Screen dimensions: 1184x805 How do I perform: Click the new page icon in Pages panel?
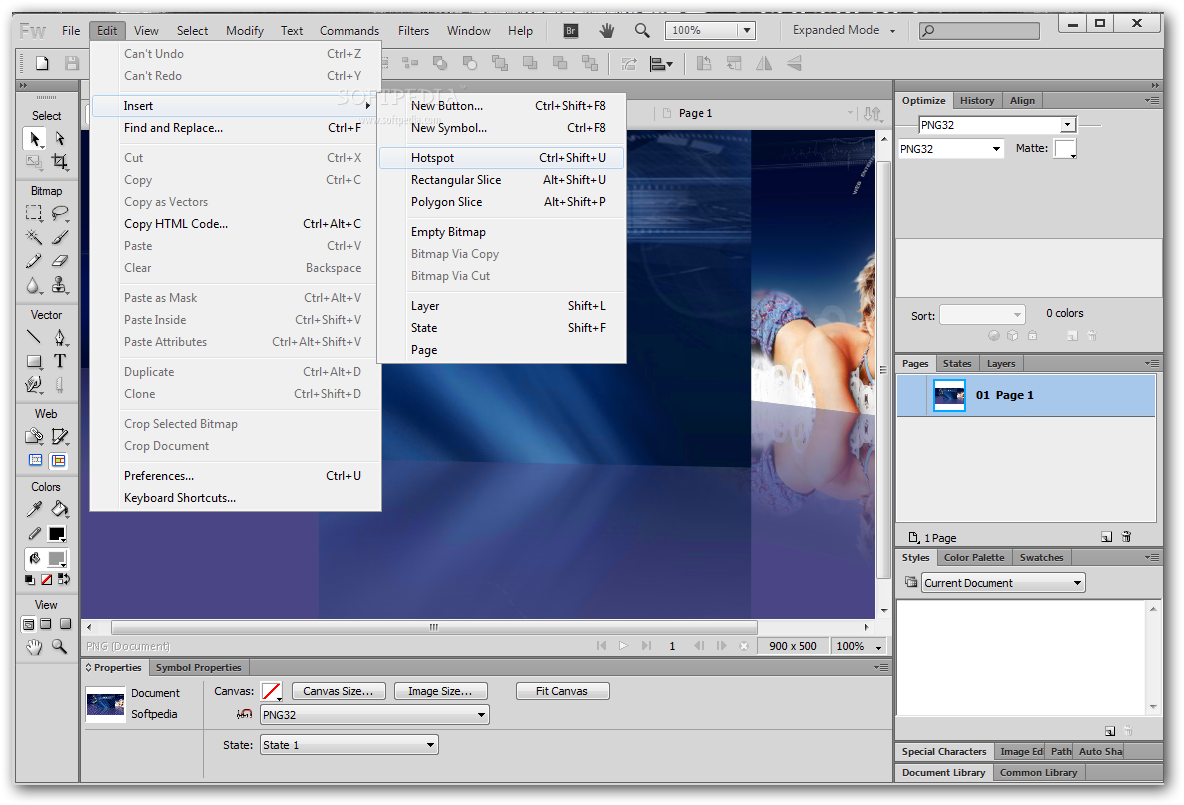(1106, 537)
